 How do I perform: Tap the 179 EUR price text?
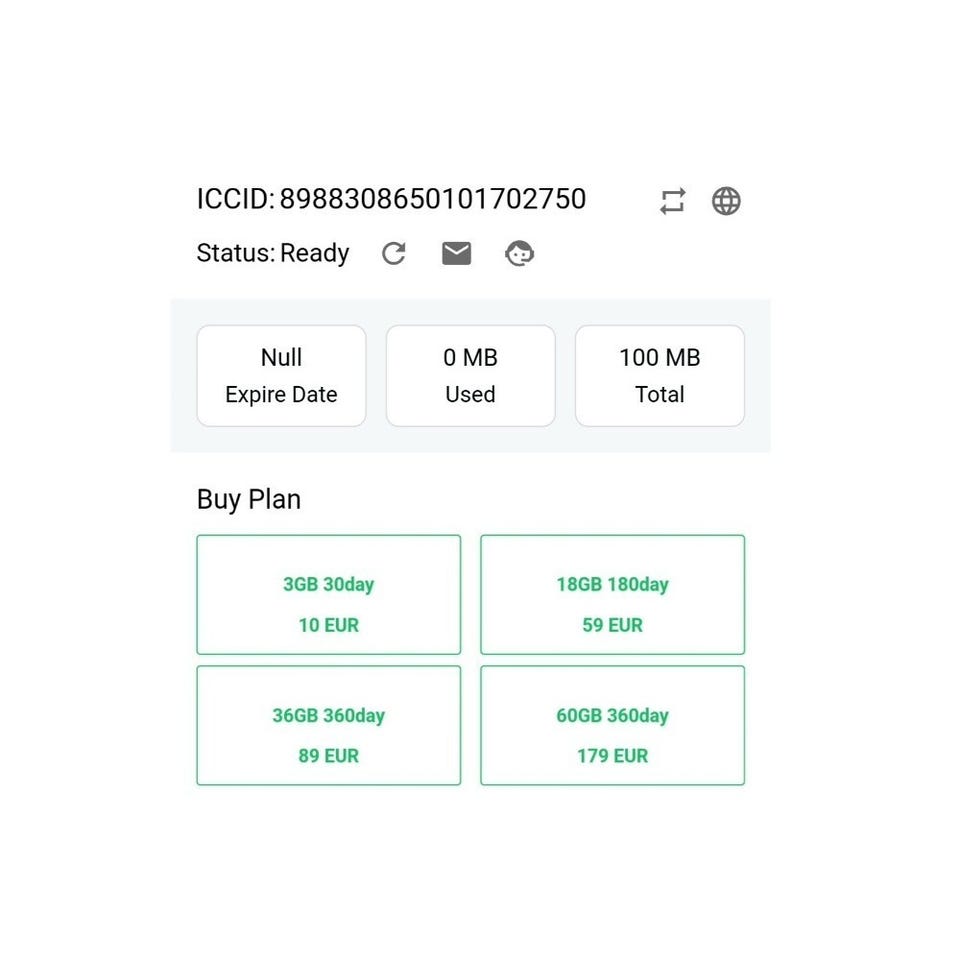(x=613, y=756)
